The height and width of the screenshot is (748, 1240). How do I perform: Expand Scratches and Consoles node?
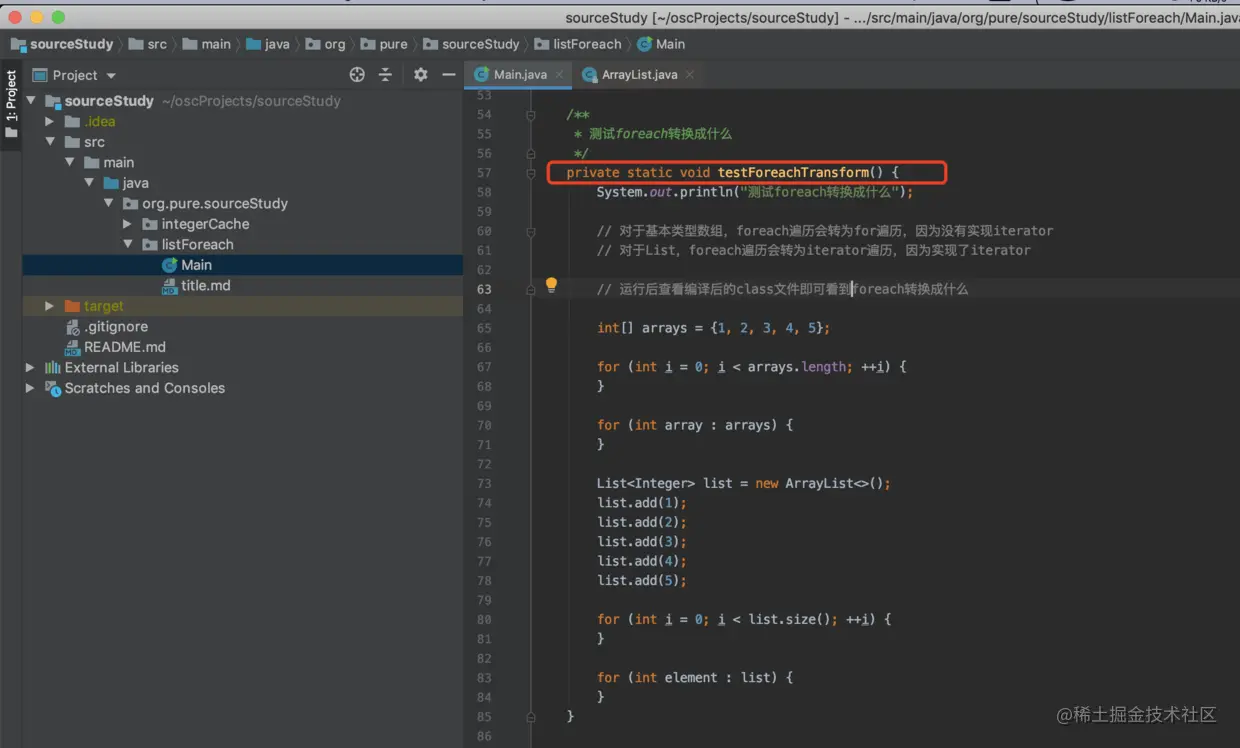[30, 388]
